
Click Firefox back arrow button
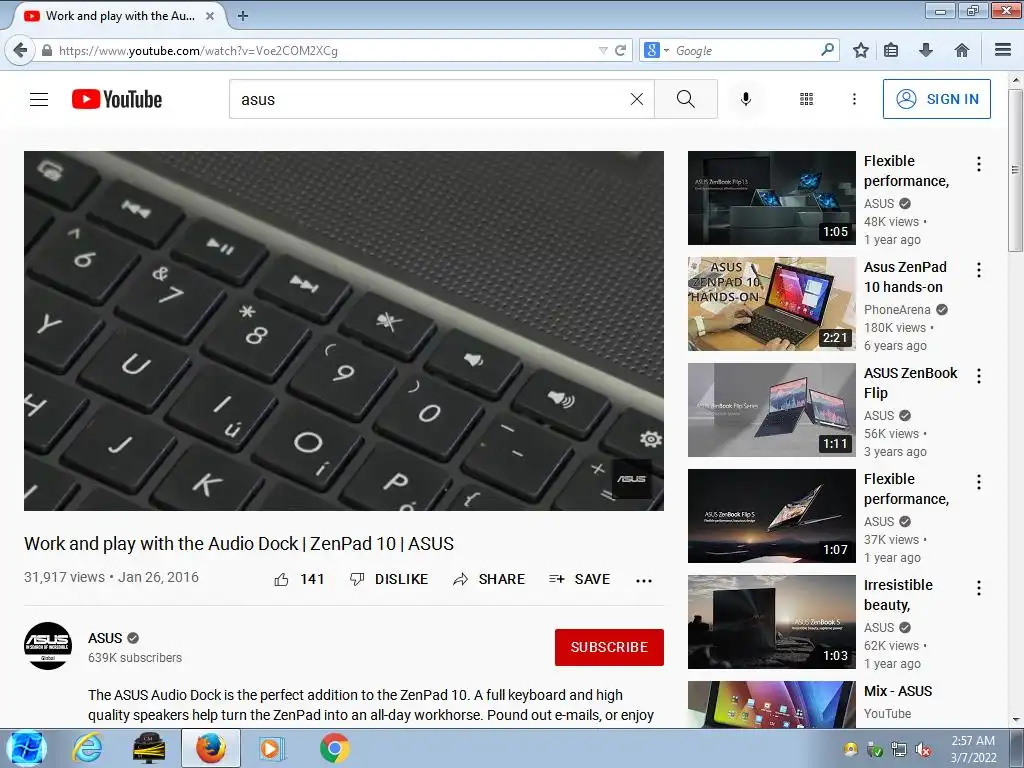pos(20,50)
